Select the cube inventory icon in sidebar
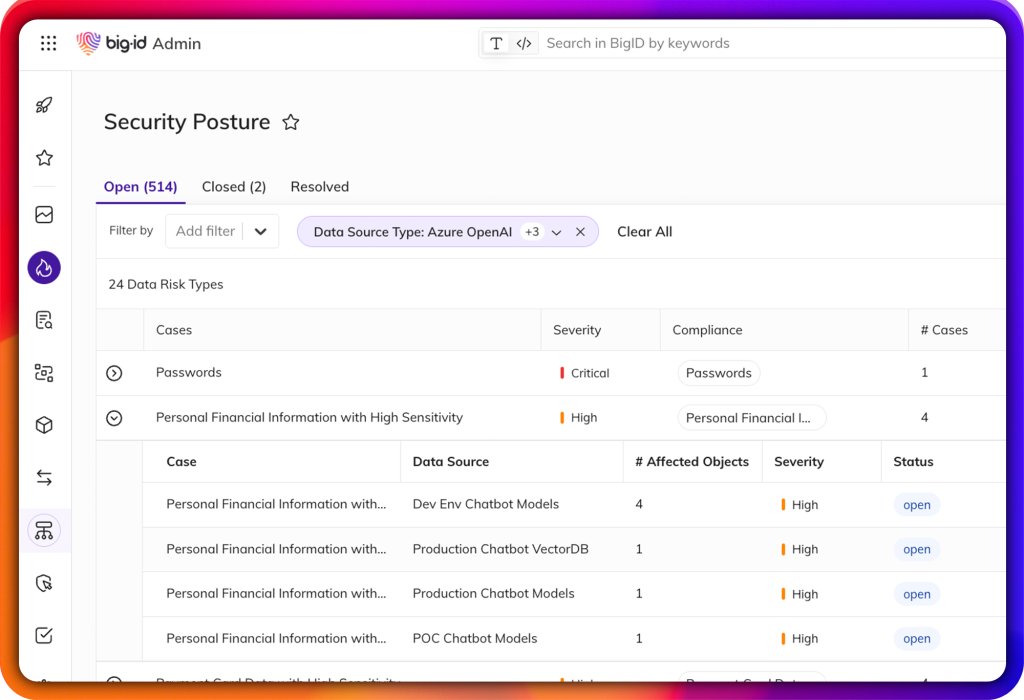The width and height of the screenshot is (1024, 700). (43, 424)
